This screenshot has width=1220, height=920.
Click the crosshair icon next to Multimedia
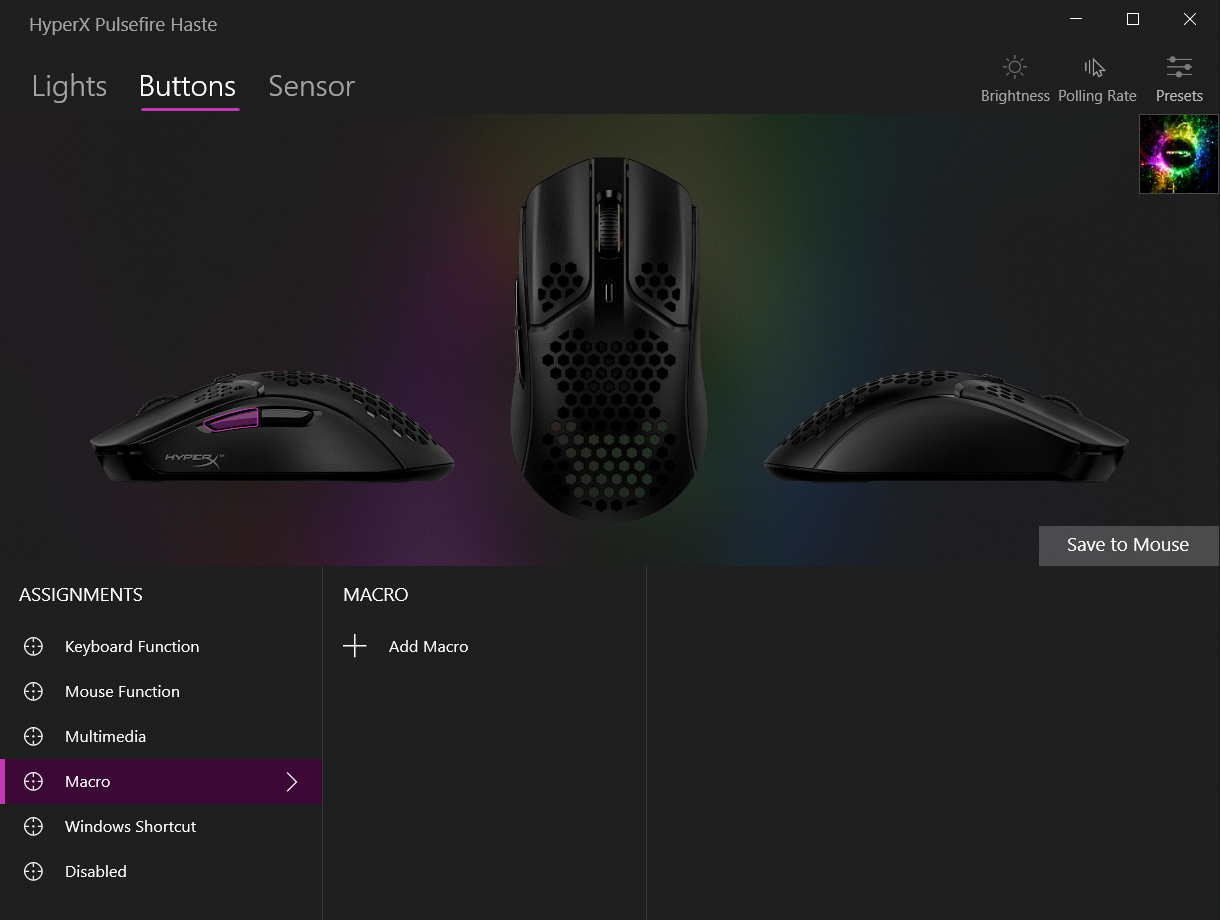[33, 736]
